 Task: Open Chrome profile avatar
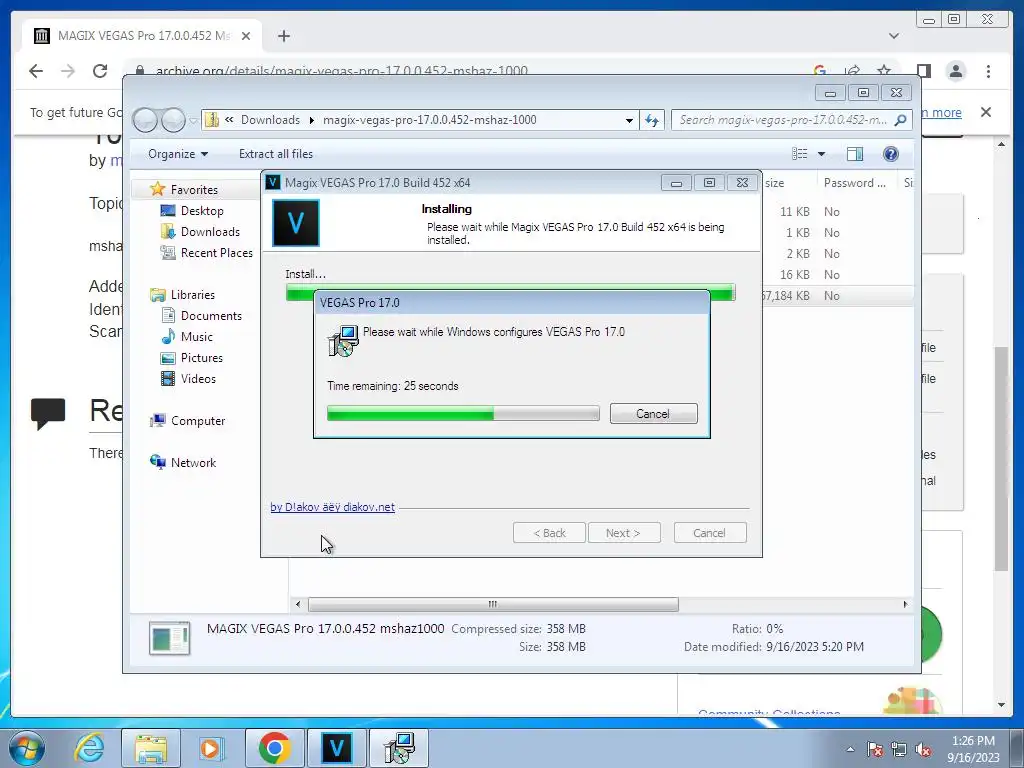(x=956, y=71)
